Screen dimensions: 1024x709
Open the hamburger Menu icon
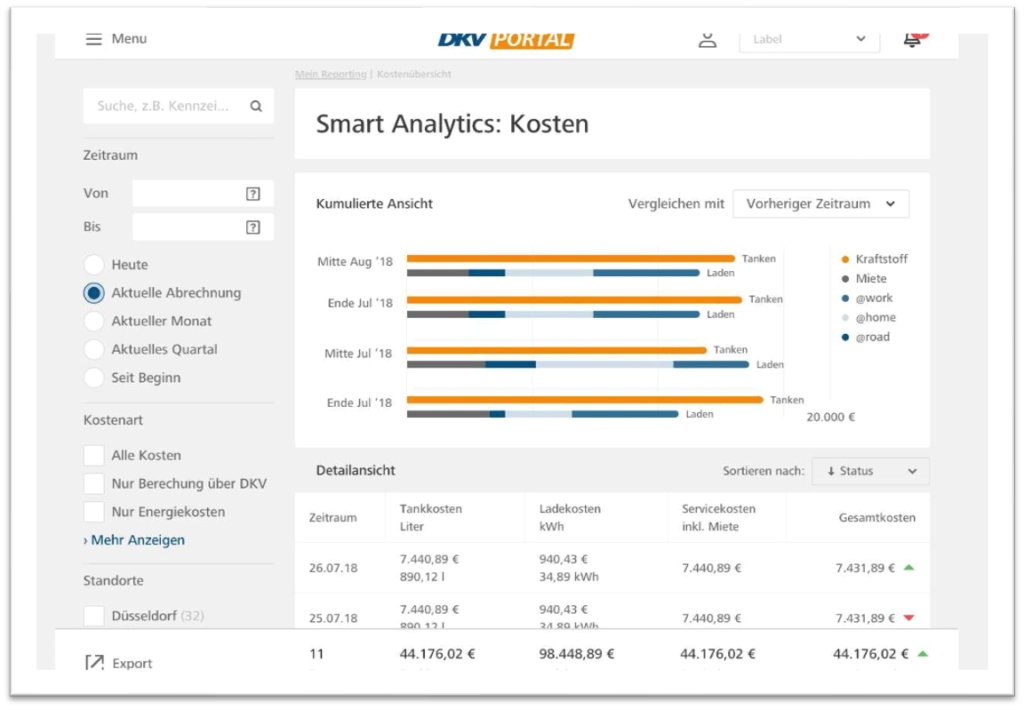(x=94, y=39)
